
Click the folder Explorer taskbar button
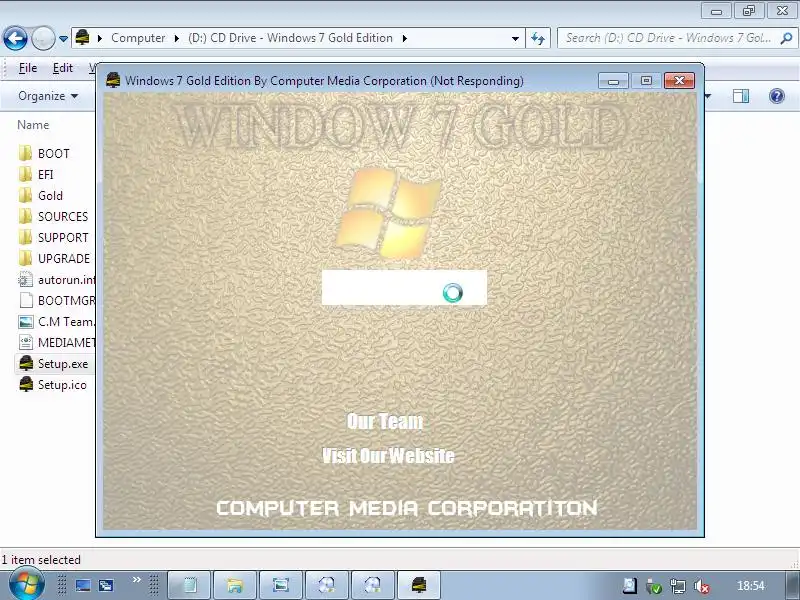coord(235,585)
